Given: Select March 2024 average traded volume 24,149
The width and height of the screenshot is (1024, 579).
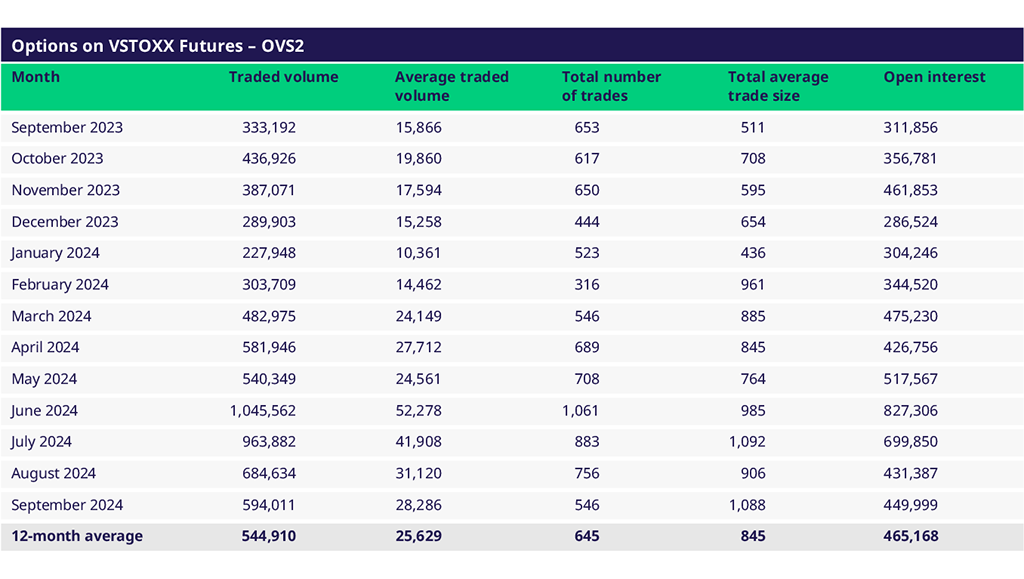Looking at the screenshot, I should [418, 316].
